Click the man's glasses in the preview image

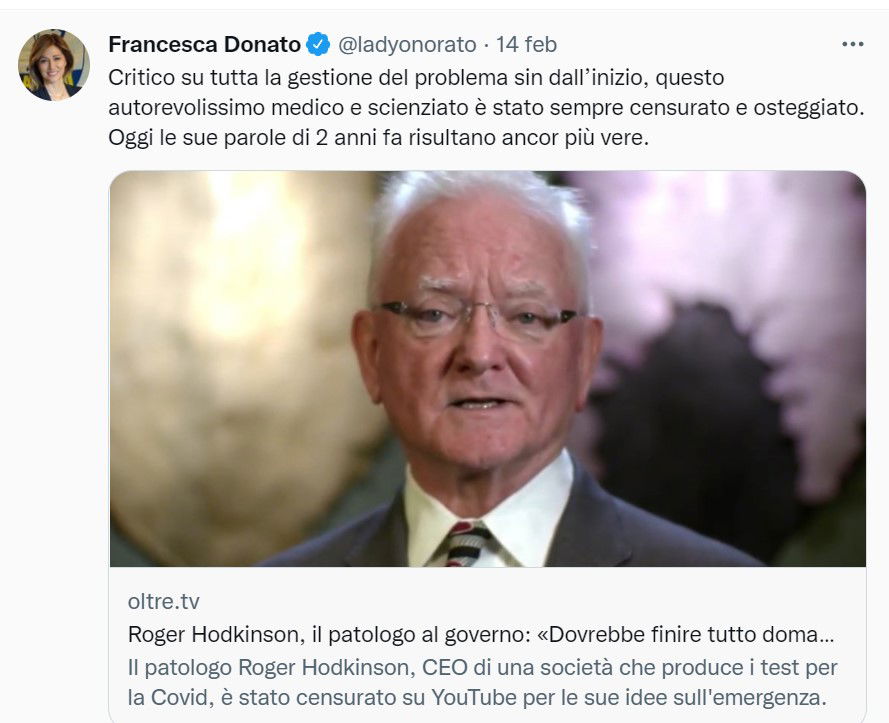click(478, 320)
